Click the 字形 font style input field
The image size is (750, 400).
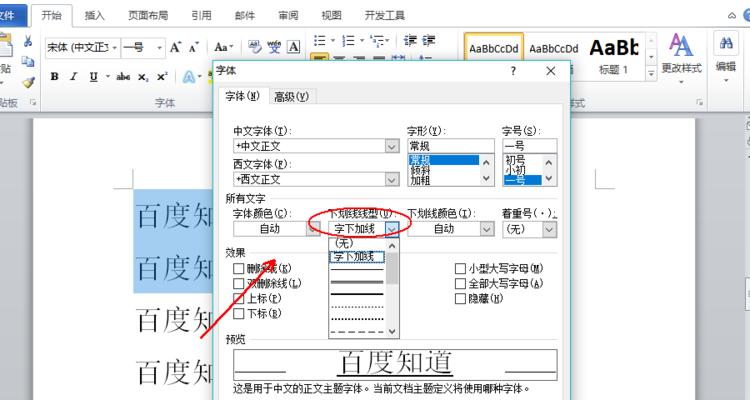(451, 146)
